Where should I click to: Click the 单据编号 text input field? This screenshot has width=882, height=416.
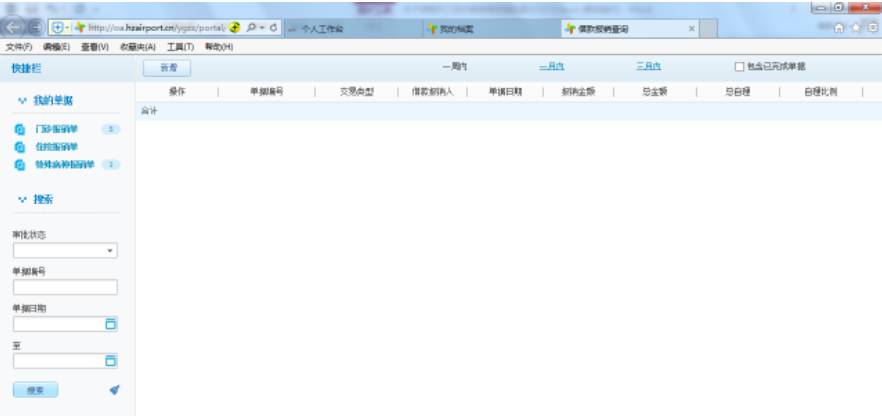(65, 288)
